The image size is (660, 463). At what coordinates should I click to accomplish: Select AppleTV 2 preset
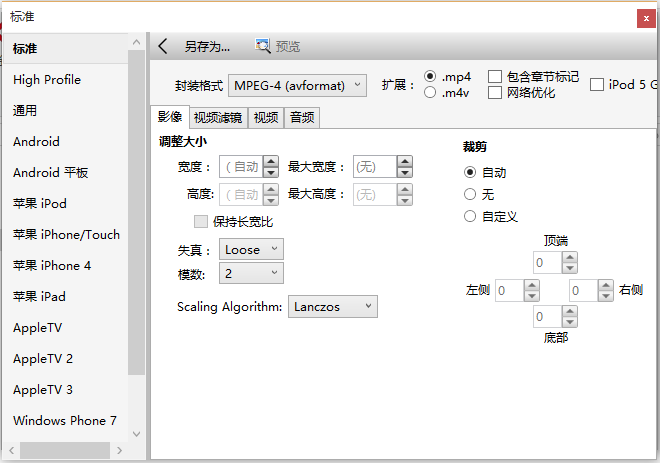pos(65,359)
